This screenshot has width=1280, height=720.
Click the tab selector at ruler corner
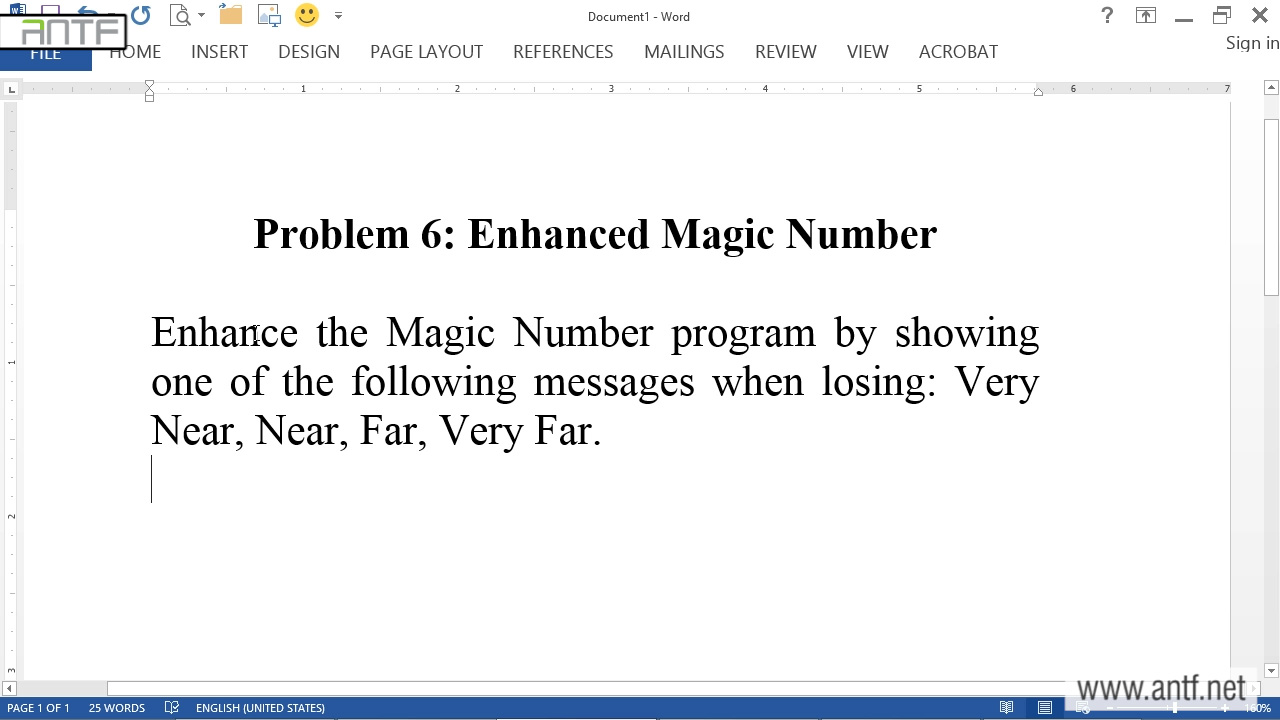point(11,90)
